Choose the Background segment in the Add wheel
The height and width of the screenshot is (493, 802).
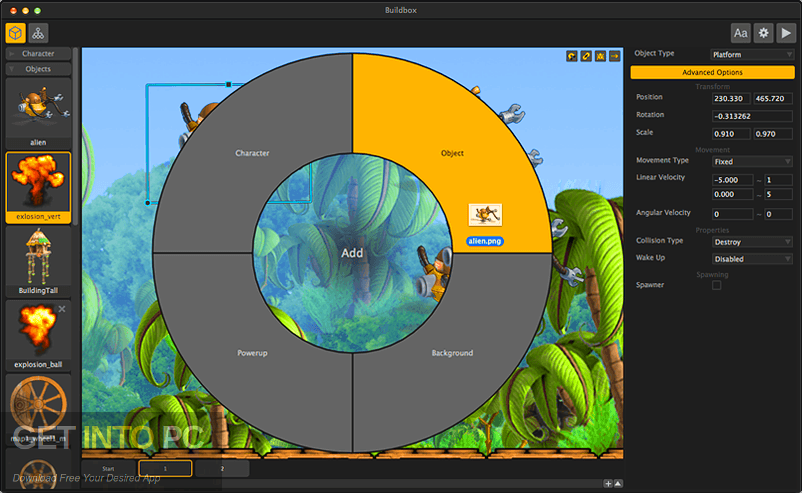452,353
